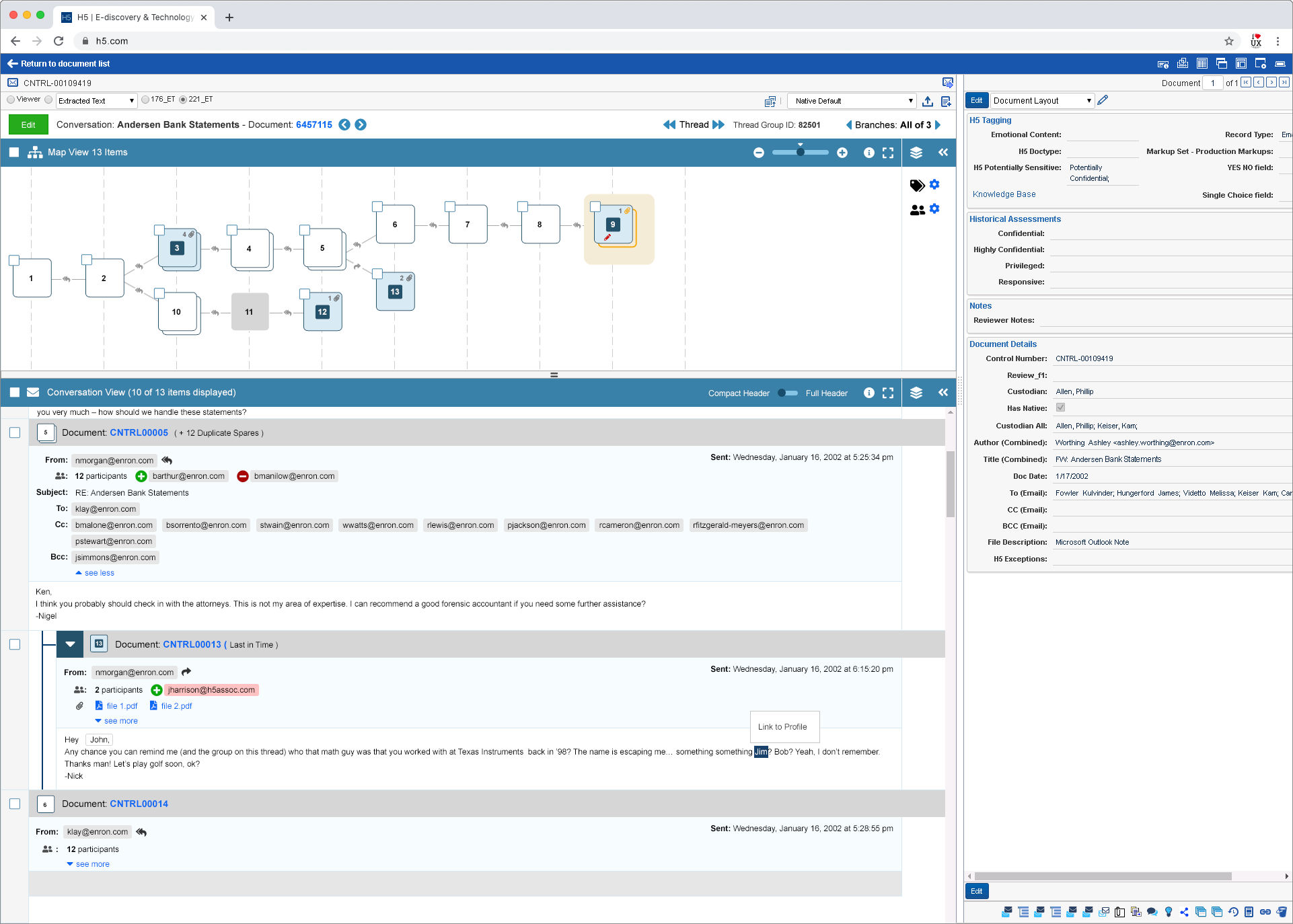Click the green Edit button
This screenshot has height=924, width=1293.
(28, 124)
